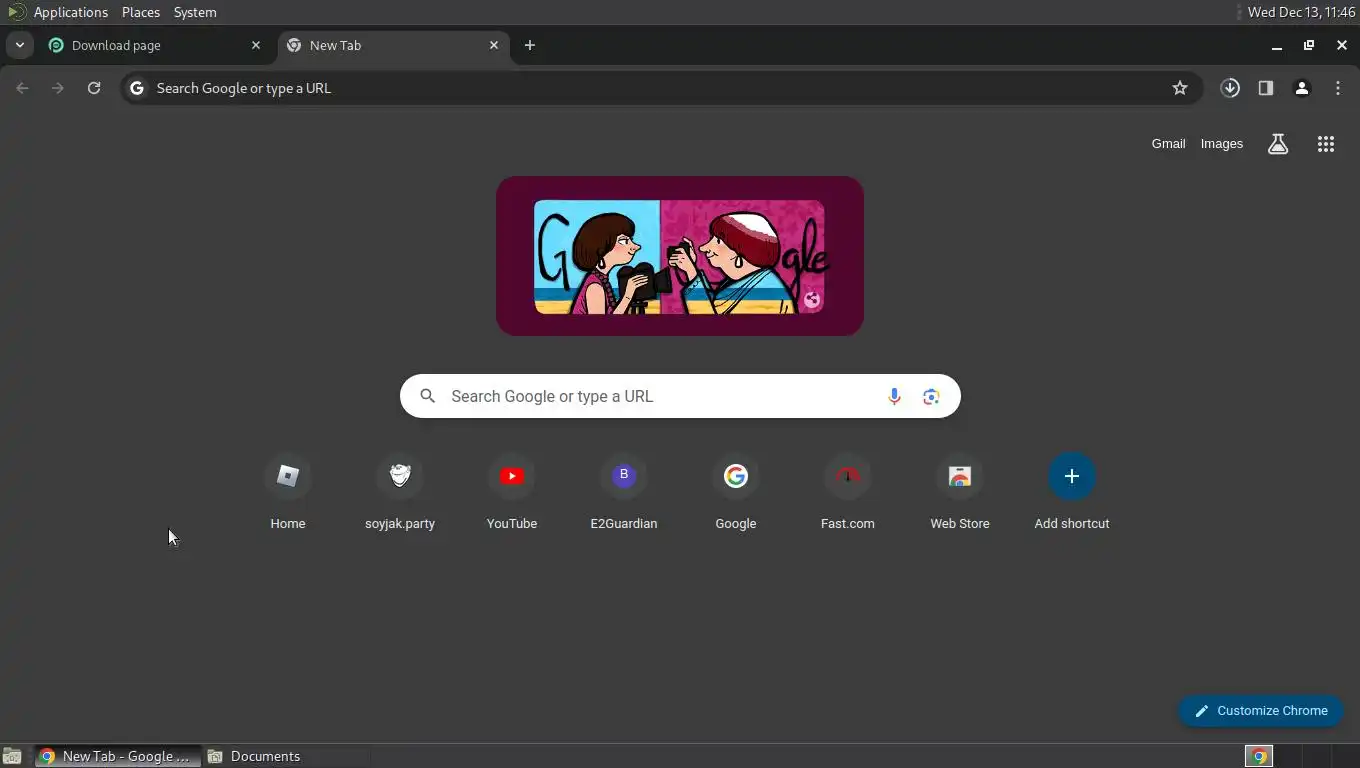1360x768 pixels.
Task: Share the doodle via the share icon
Action: tap(812, 299)
